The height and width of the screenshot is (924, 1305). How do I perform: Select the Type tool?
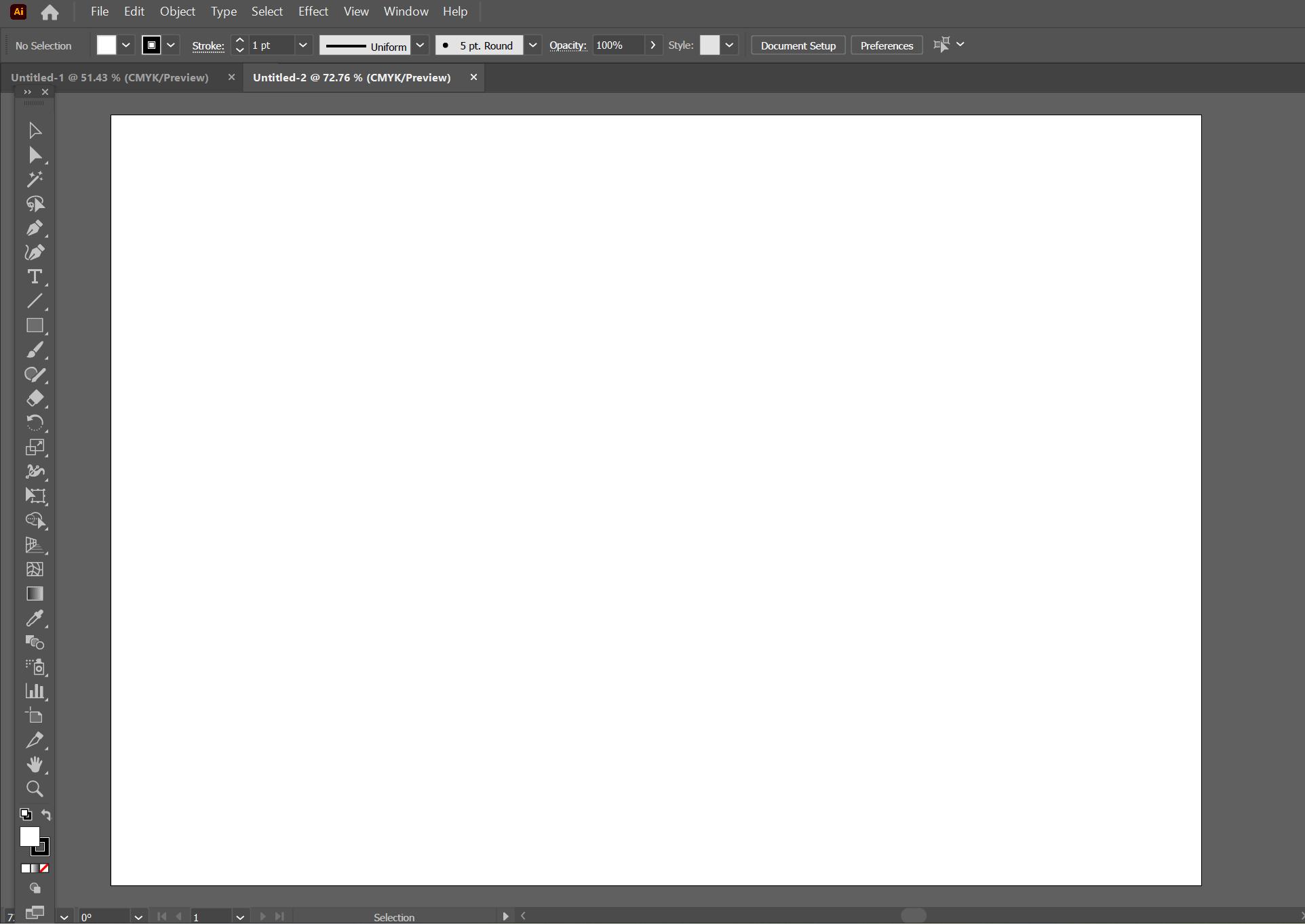pos(35,277)
